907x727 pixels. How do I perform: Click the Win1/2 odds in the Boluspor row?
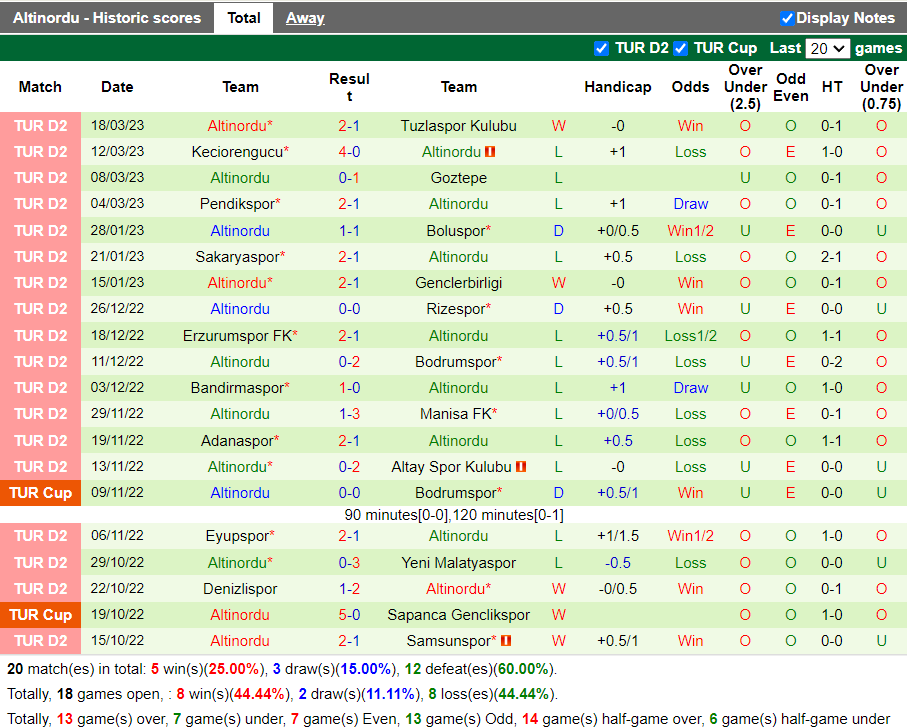690,230
